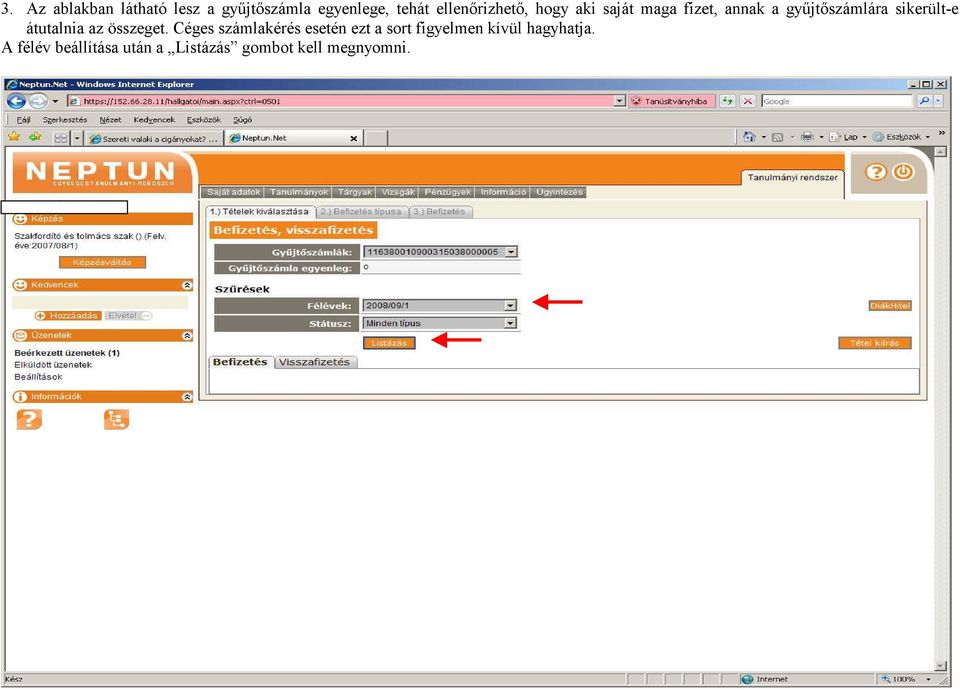The image size is (960, 690).
Task: Click the browser Forward arrow button
Action: pos(38,101)
